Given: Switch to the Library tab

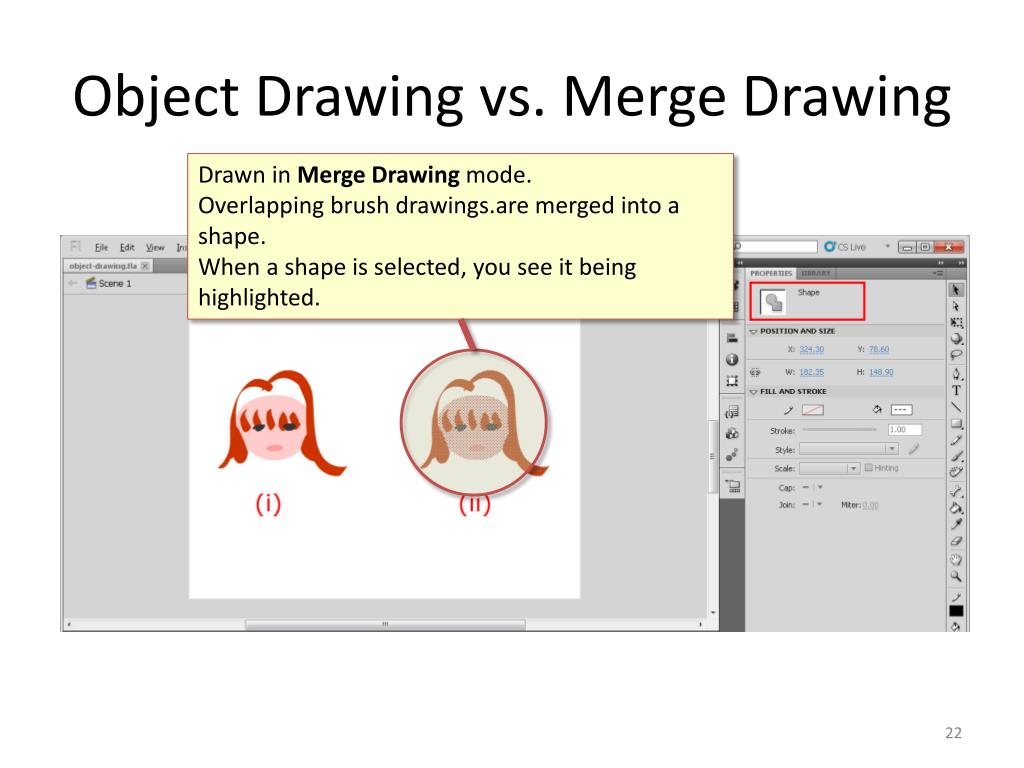Looking at the screenshot, I should 816,273.
